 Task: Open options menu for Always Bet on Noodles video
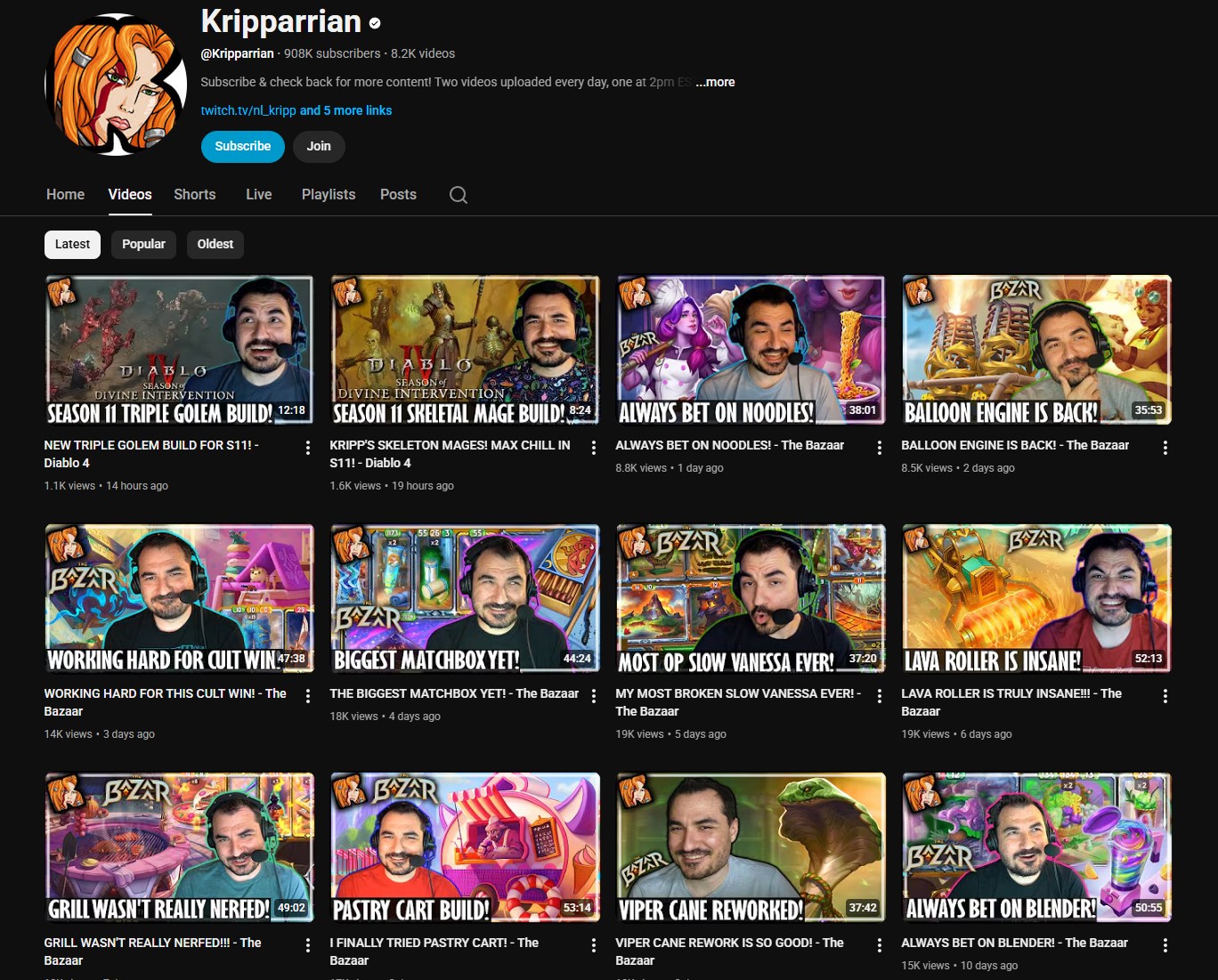(880, 448)
